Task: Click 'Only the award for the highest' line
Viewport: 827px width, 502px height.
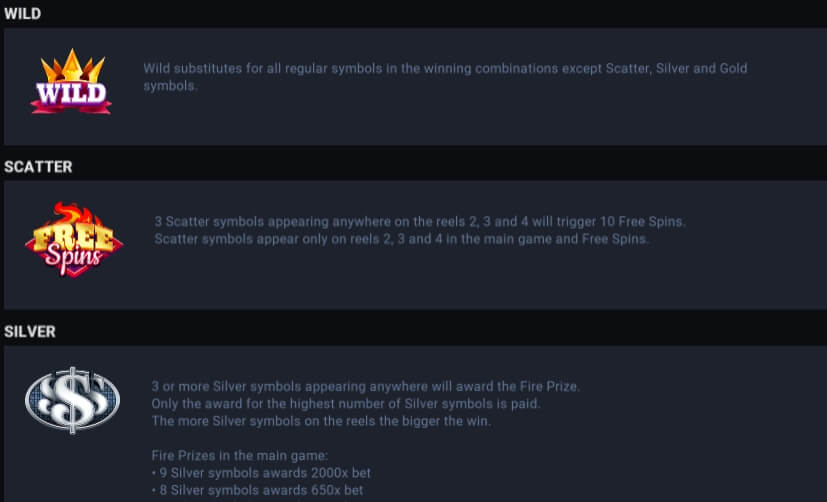Action: pyautogui.click(x=346, y=403)
